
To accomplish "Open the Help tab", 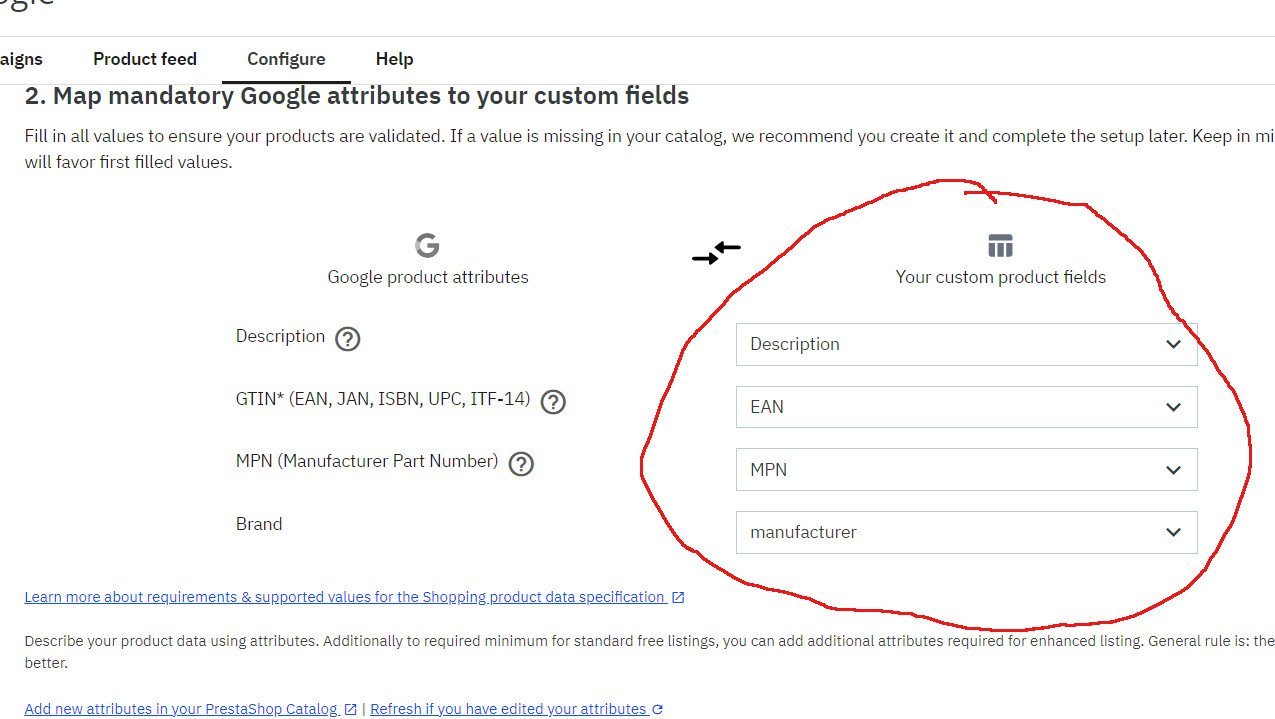I will point(394,59).
